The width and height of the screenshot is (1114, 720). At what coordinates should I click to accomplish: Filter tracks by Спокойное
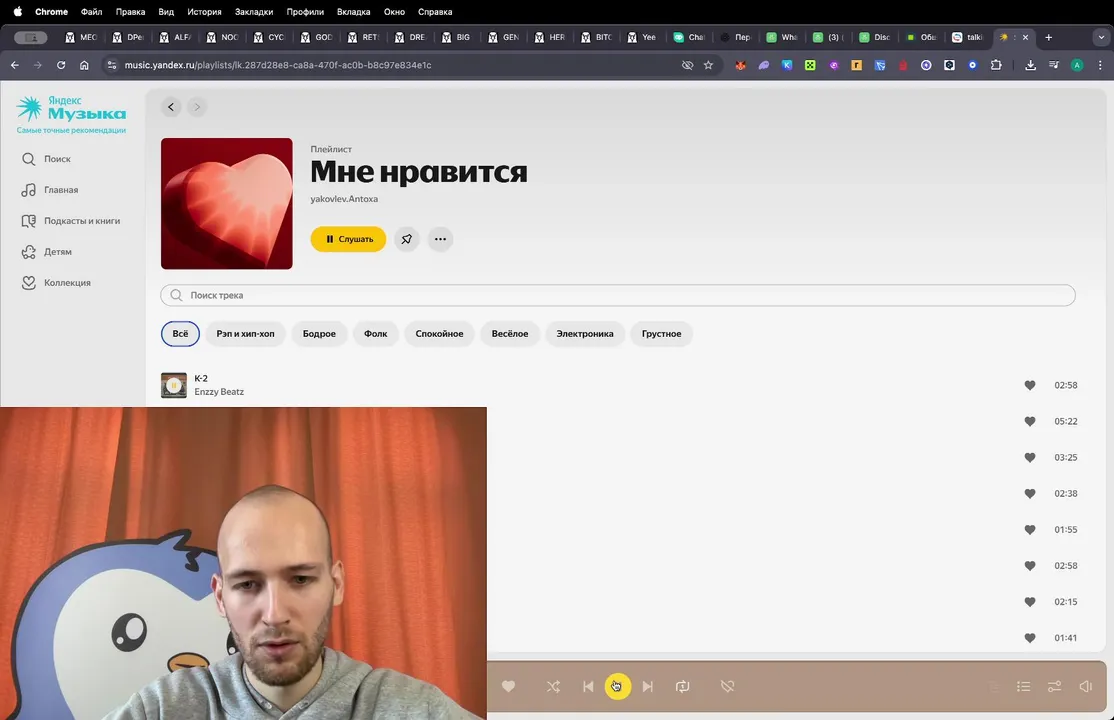pyautogui.click(x=439, y=333)
